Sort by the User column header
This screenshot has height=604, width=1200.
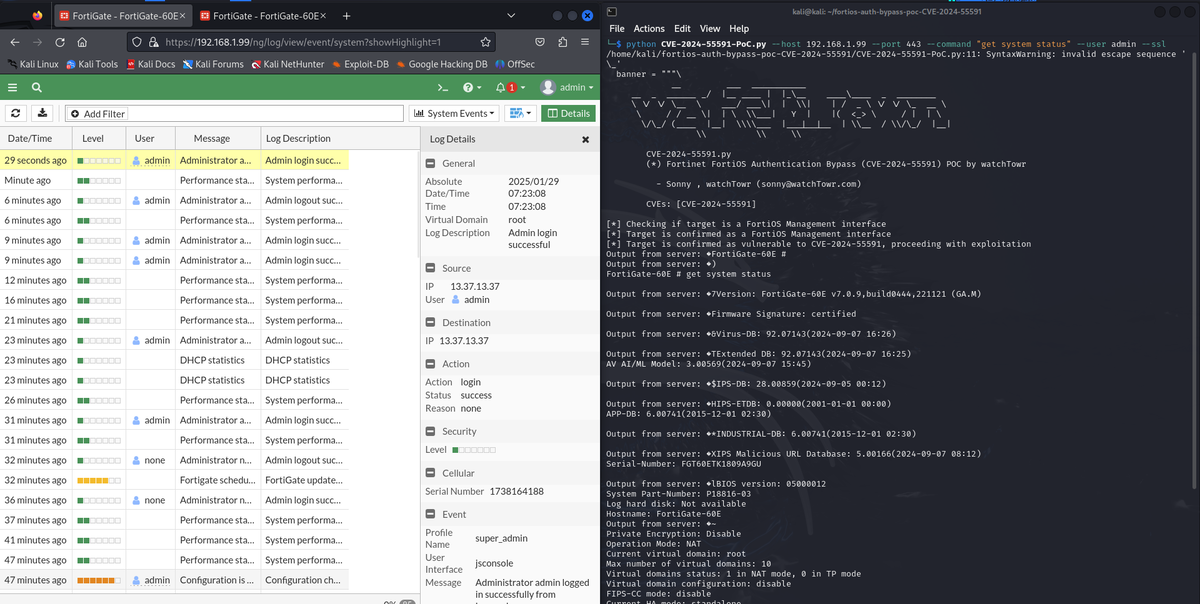click(150, 138)
